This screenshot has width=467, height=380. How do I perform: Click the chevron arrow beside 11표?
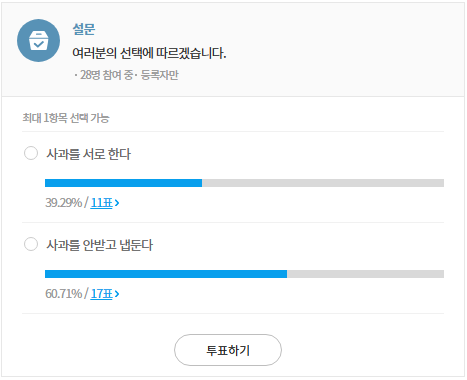click(117, 203)
